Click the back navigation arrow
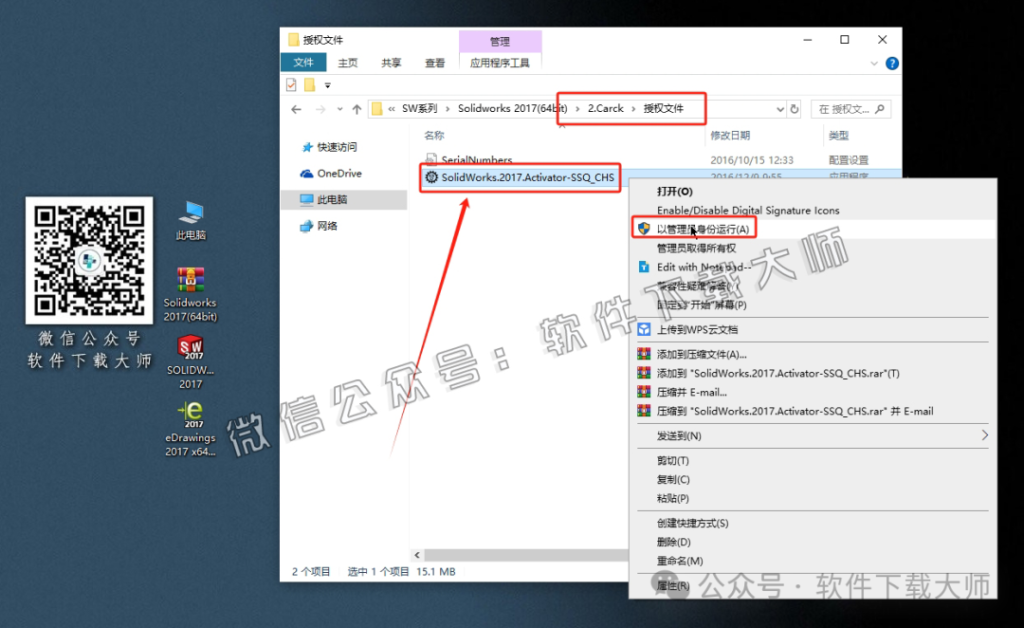1024x628 pixels. pos(295,108)
